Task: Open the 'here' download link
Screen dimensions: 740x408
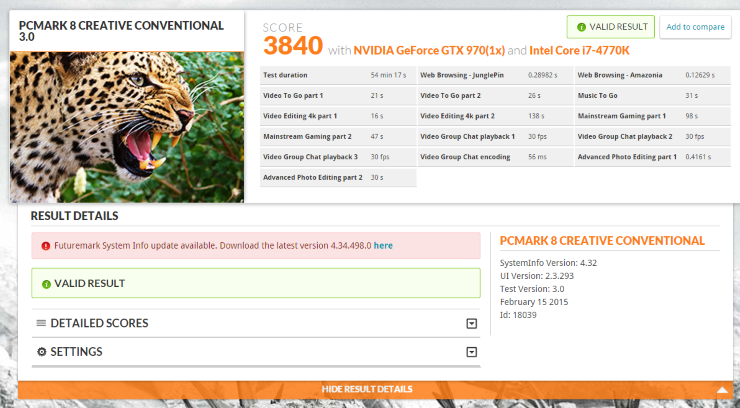Action: coord(383,245)
